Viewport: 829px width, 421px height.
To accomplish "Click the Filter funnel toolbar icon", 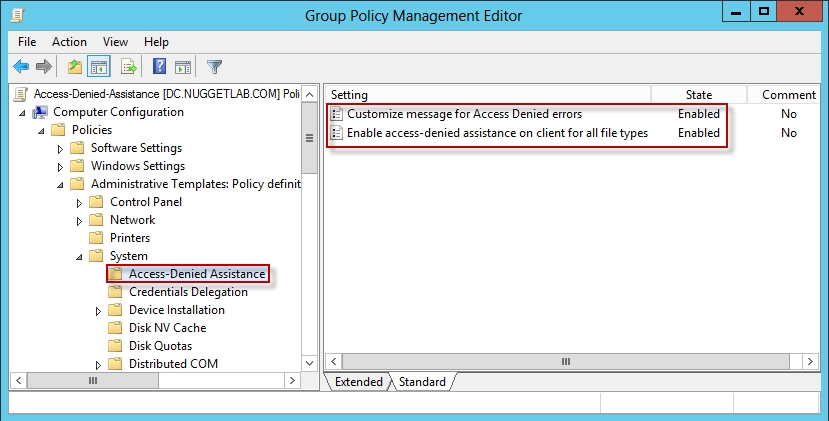I will (214, 67).
